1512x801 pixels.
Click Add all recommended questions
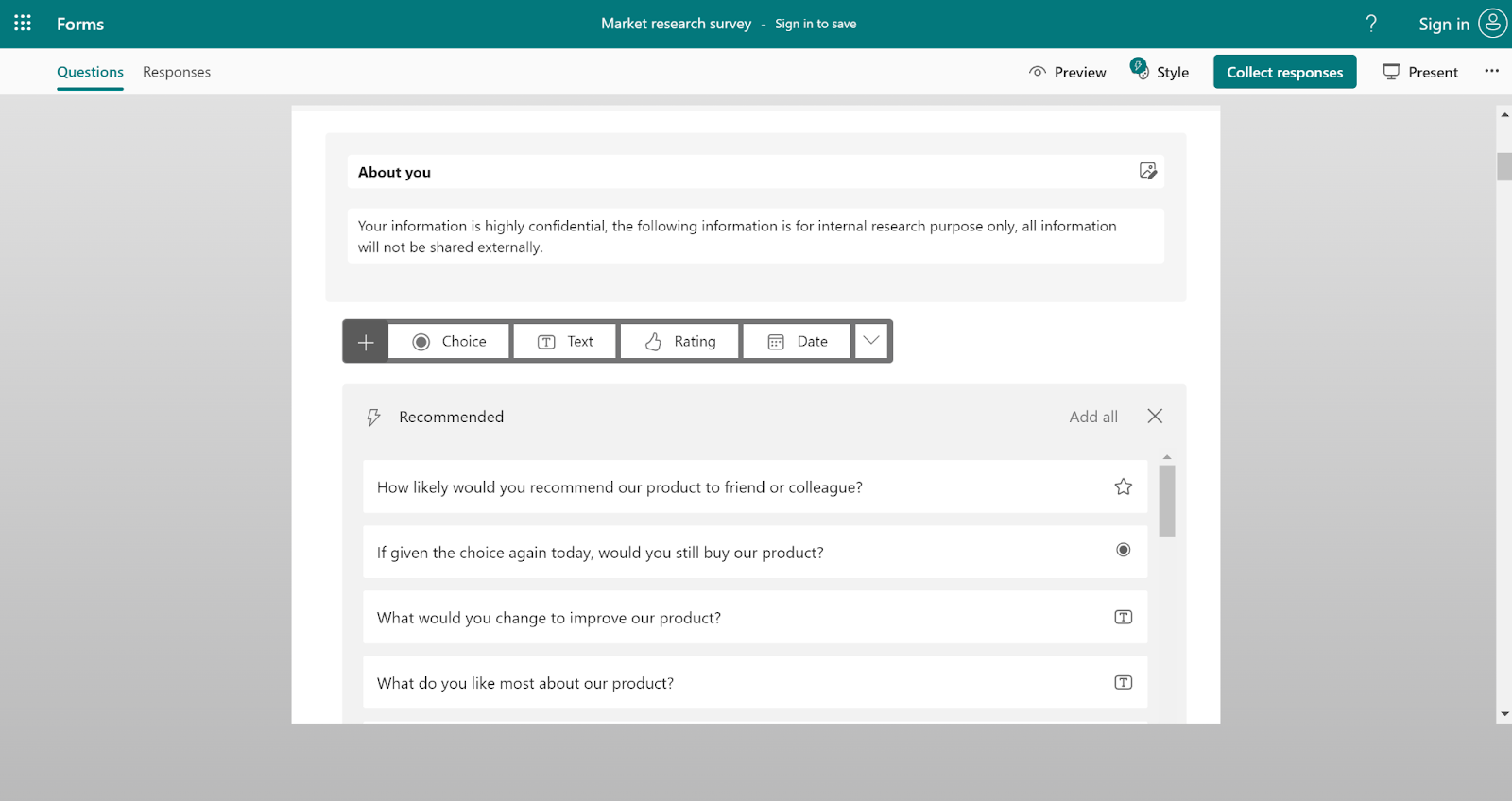point(1093,417)
